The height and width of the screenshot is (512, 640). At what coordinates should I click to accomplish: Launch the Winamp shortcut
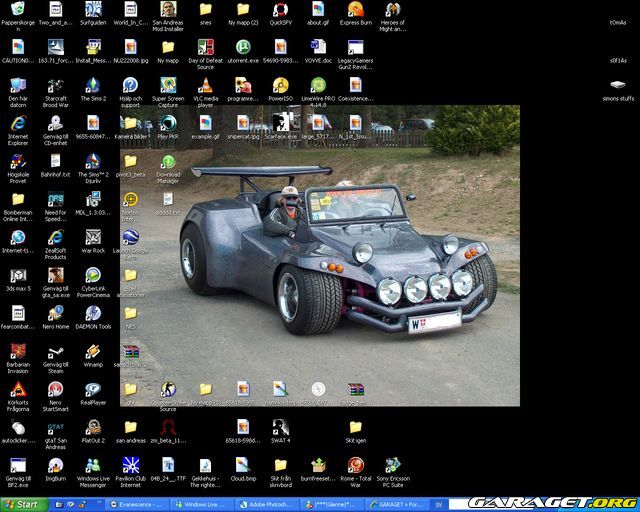pyautogui.click(x=93, y=352)
